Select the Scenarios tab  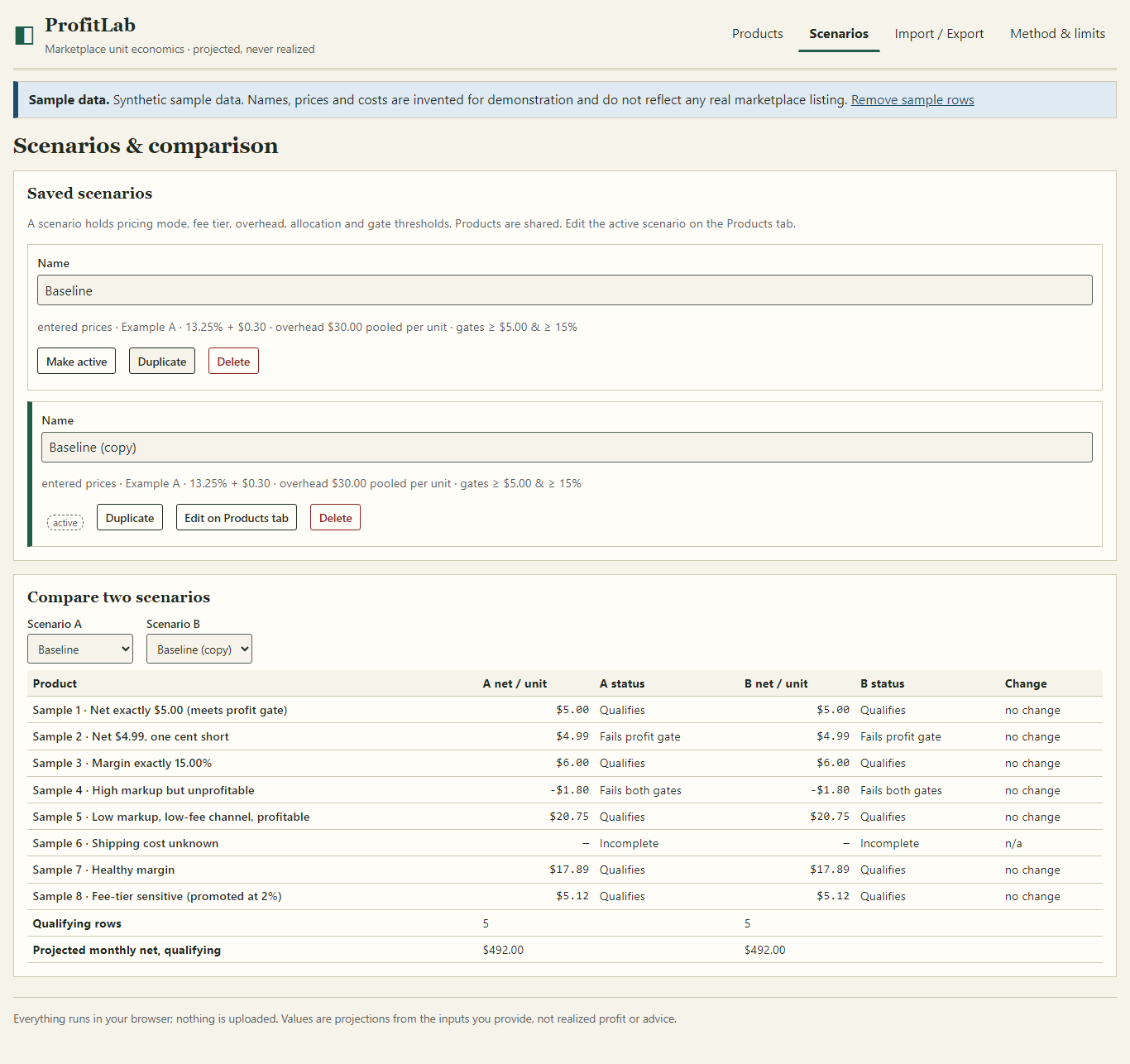[839, 34]
